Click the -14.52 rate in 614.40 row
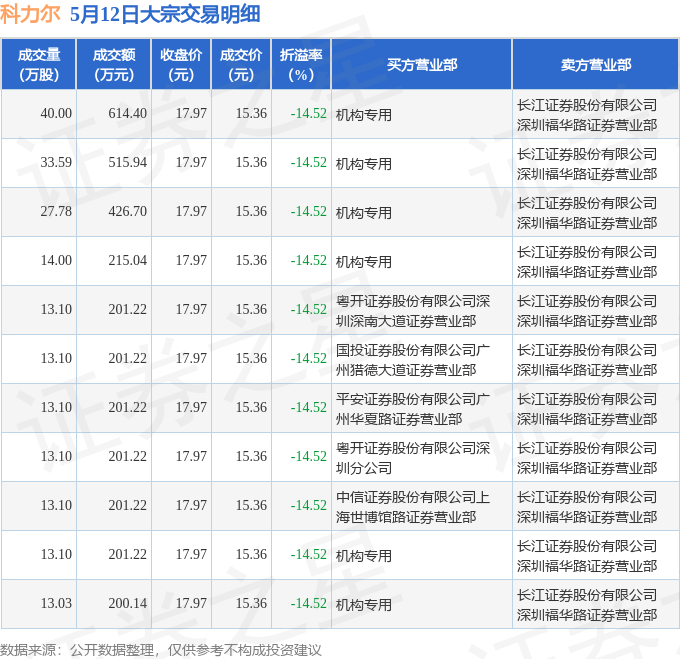The width and height of the screenshot is (680, 659). click(308, 114)
